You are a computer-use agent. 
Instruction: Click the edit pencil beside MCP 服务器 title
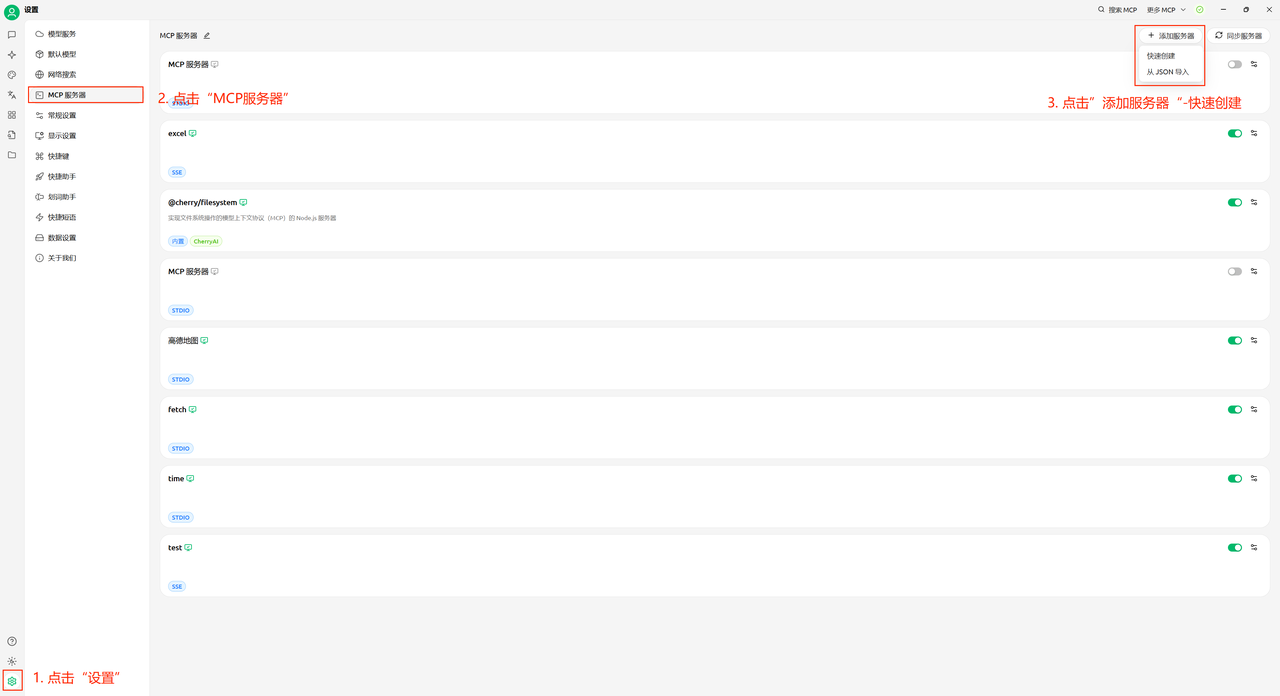click(207, 36)
